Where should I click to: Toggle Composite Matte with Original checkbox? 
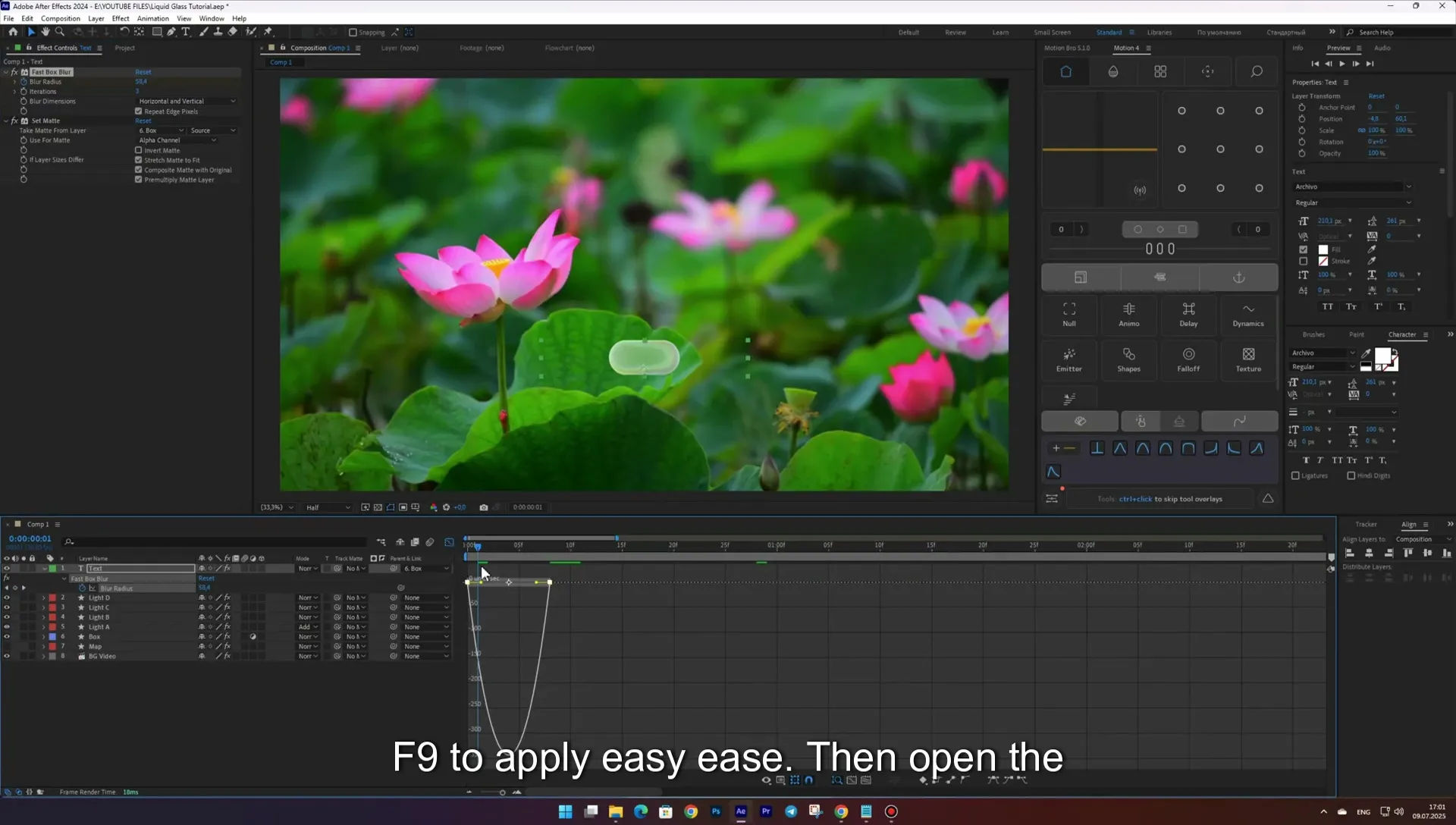pyautogui.click(x=139, y=170)
